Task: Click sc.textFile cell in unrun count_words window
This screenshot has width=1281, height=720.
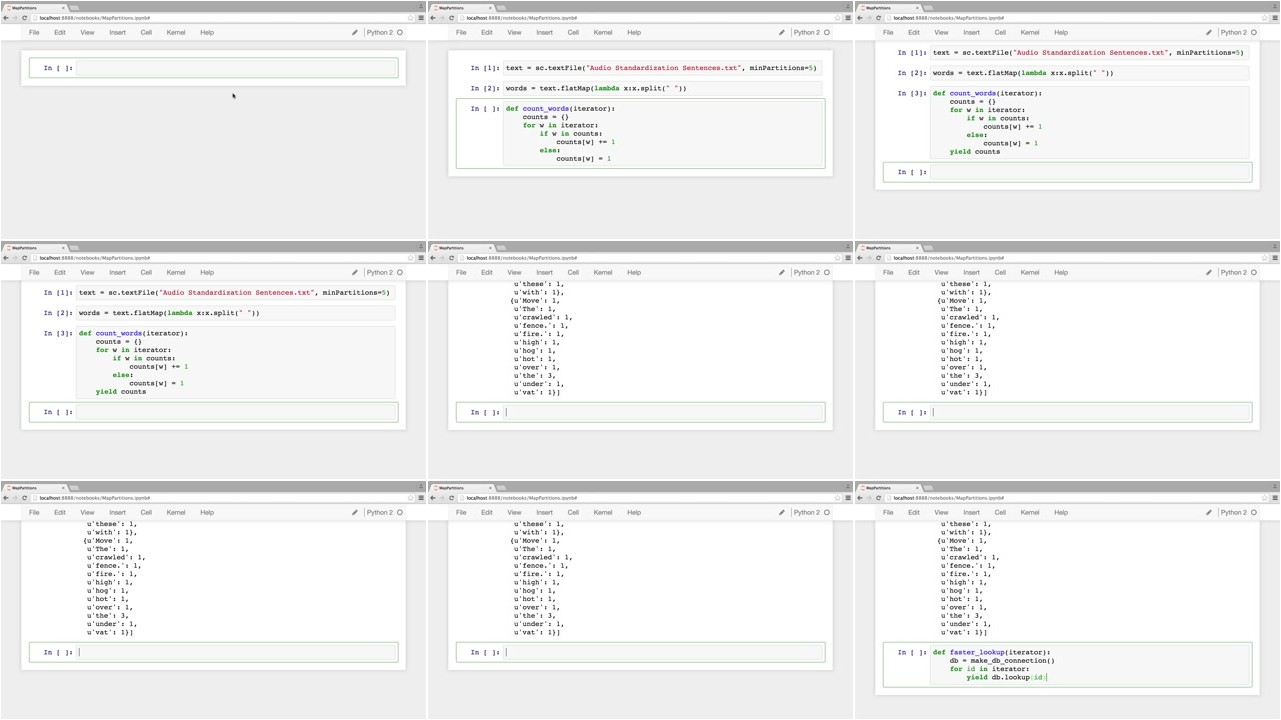Action: click(662, 68)
